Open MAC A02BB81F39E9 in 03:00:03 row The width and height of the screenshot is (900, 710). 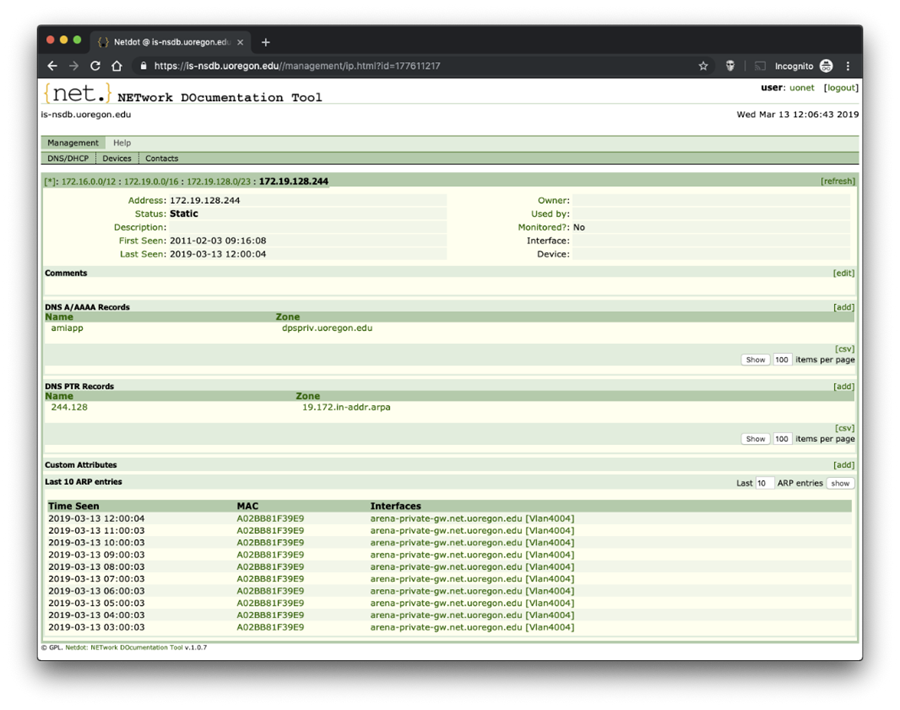click(x=270, y=627)
